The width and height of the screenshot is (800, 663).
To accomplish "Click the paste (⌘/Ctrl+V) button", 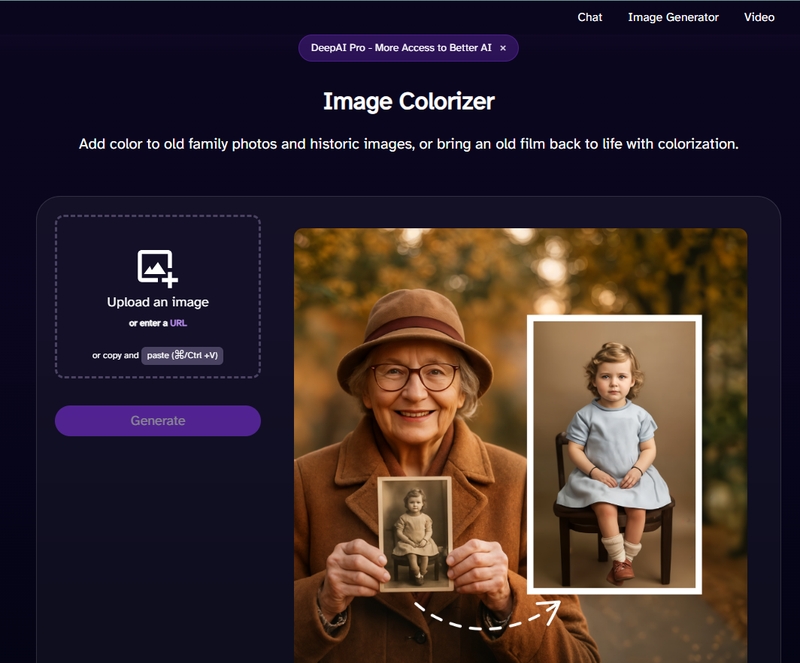I will (x=182, y=355).
